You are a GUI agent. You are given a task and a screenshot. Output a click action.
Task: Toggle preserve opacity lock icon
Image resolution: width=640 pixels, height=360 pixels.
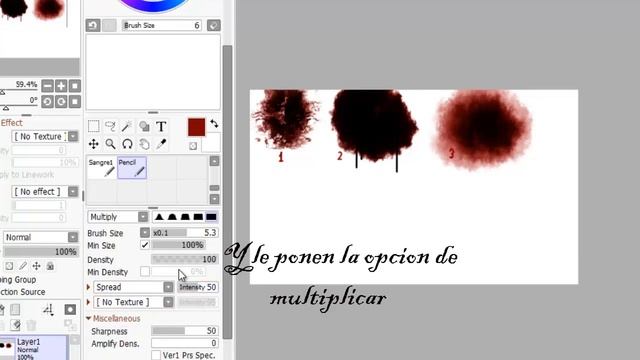[x=9, y=266]
